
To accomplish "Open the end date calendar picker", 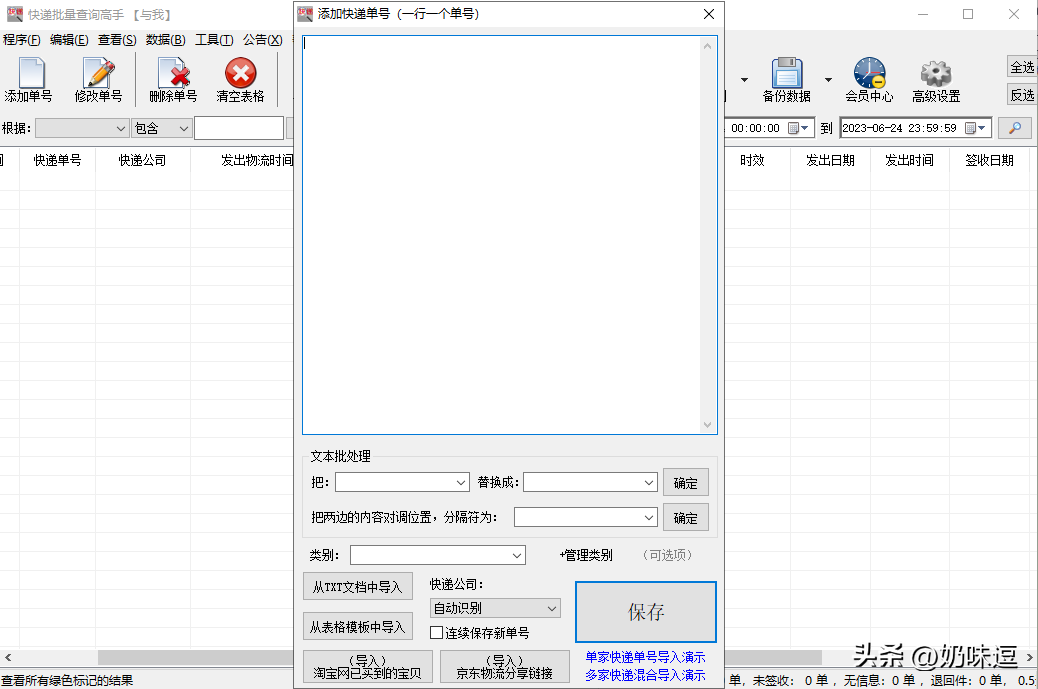I will click(975, 128).
